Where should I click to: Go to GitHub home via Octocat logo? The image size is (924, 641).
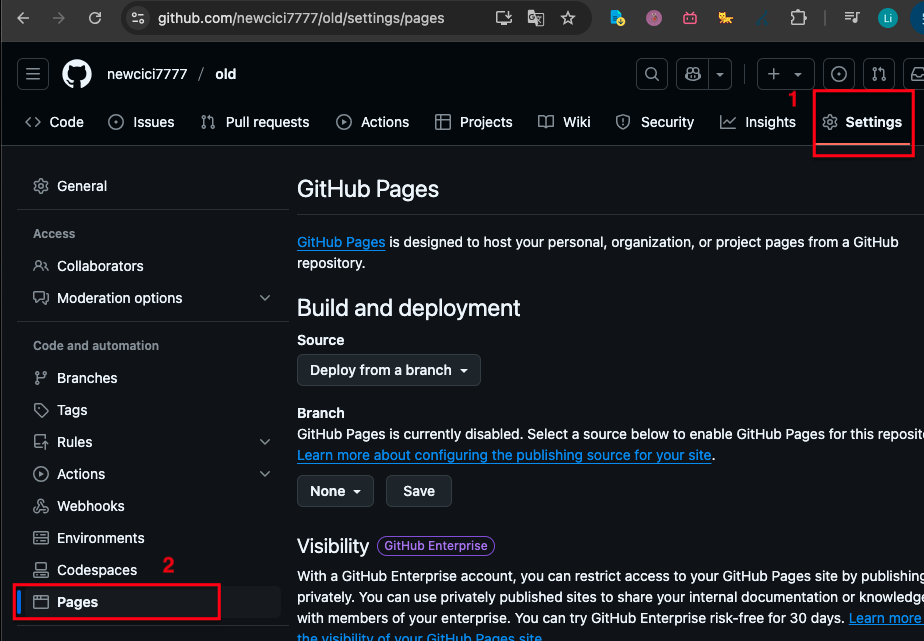point(77,74)
